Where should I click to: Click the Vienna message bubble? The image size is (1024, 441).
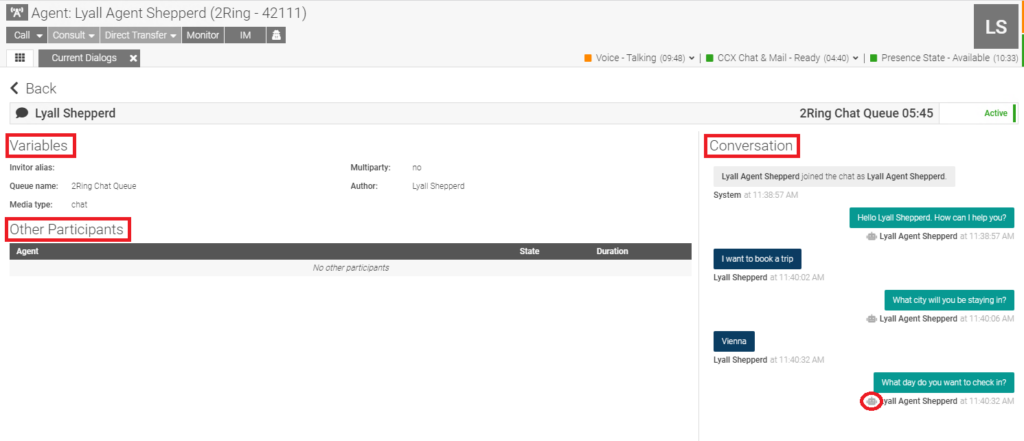734,341
